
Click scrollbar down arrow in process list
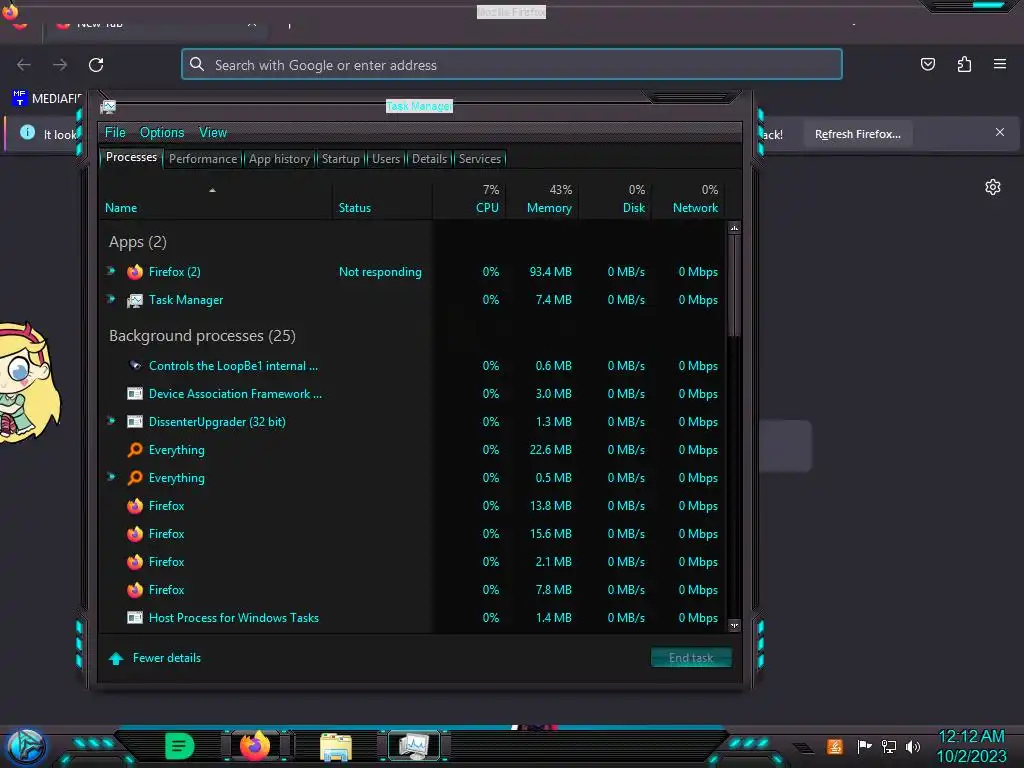pyautogui.click(x=734, y=626)
